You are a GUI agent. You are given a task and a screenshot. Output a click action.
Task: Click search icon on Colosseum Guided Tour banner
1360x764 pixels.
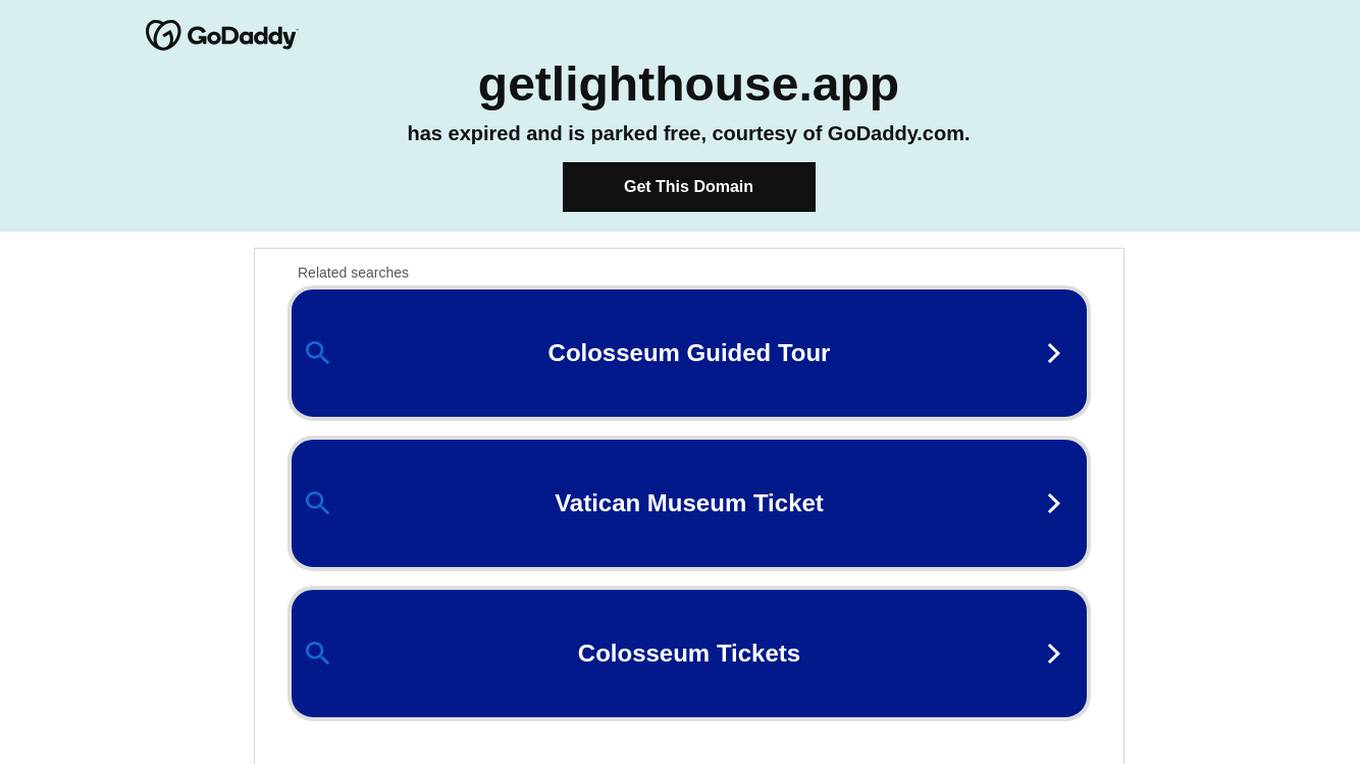[318, 352]
